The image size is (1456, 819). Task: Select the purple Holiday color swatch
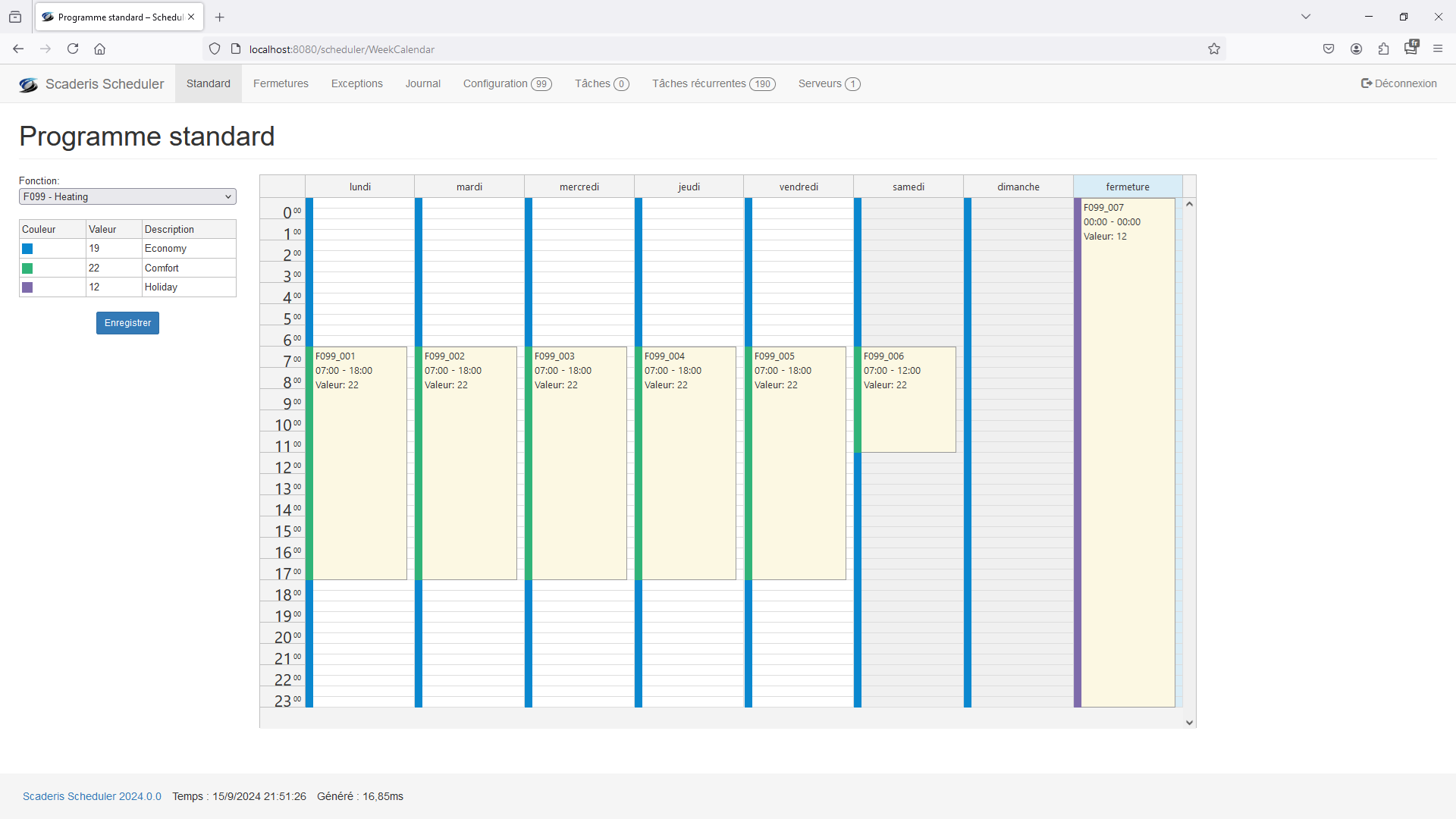click(27, 287)
